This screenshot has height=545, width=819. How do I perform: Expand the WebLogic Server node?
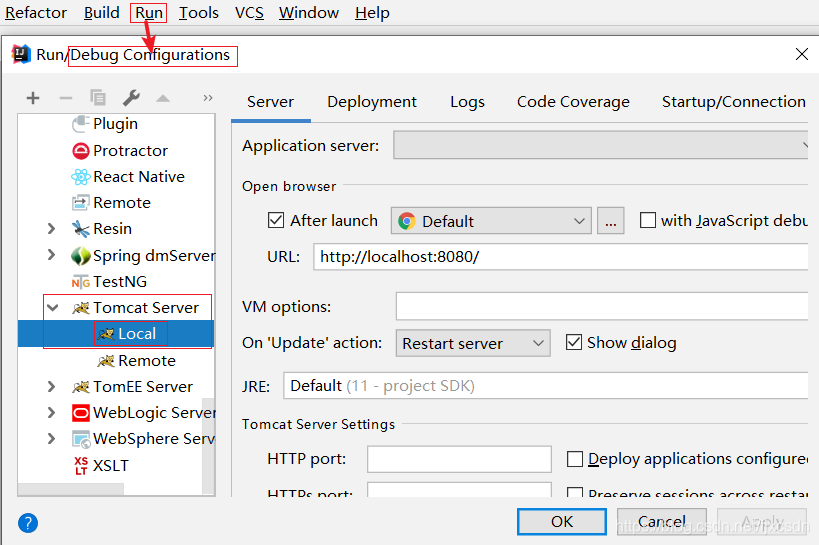[x=51, y=412]
